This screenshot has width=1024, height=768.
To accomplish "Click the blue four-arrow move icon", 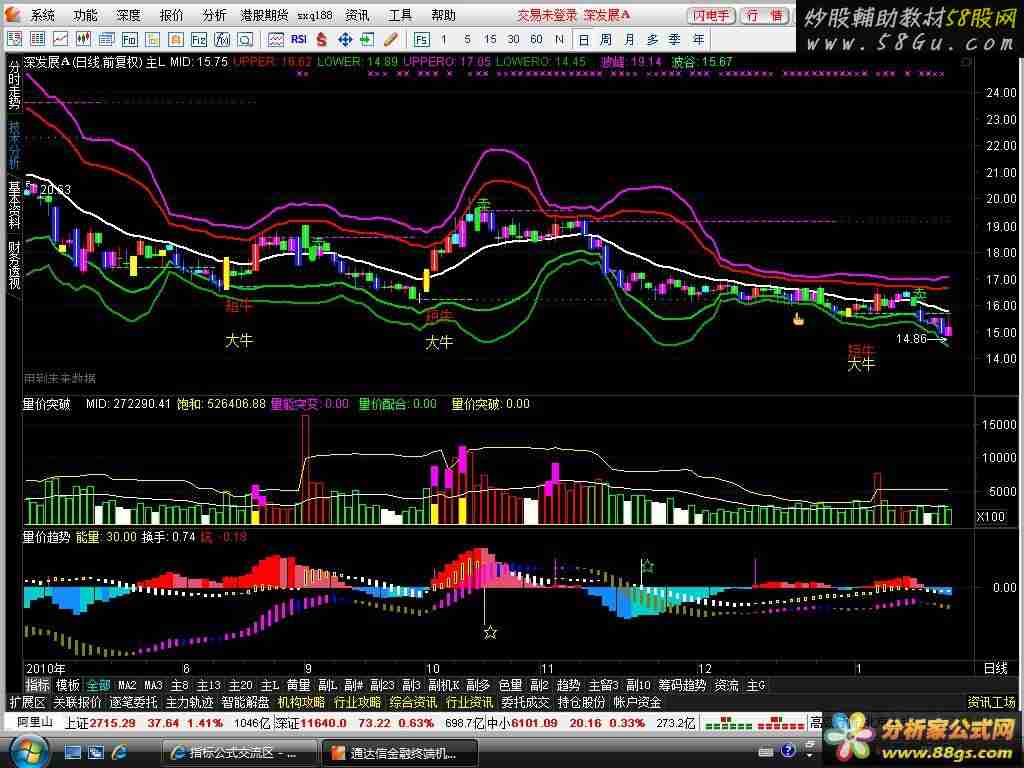I will [x=345, y=40].
